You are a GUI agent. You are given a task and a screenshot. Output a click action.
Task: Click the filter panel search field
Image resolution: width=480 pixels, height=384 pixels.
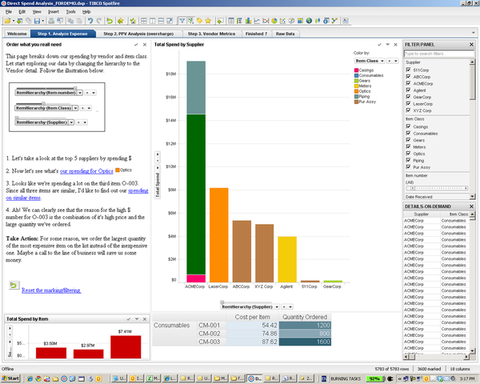point(439,54)
